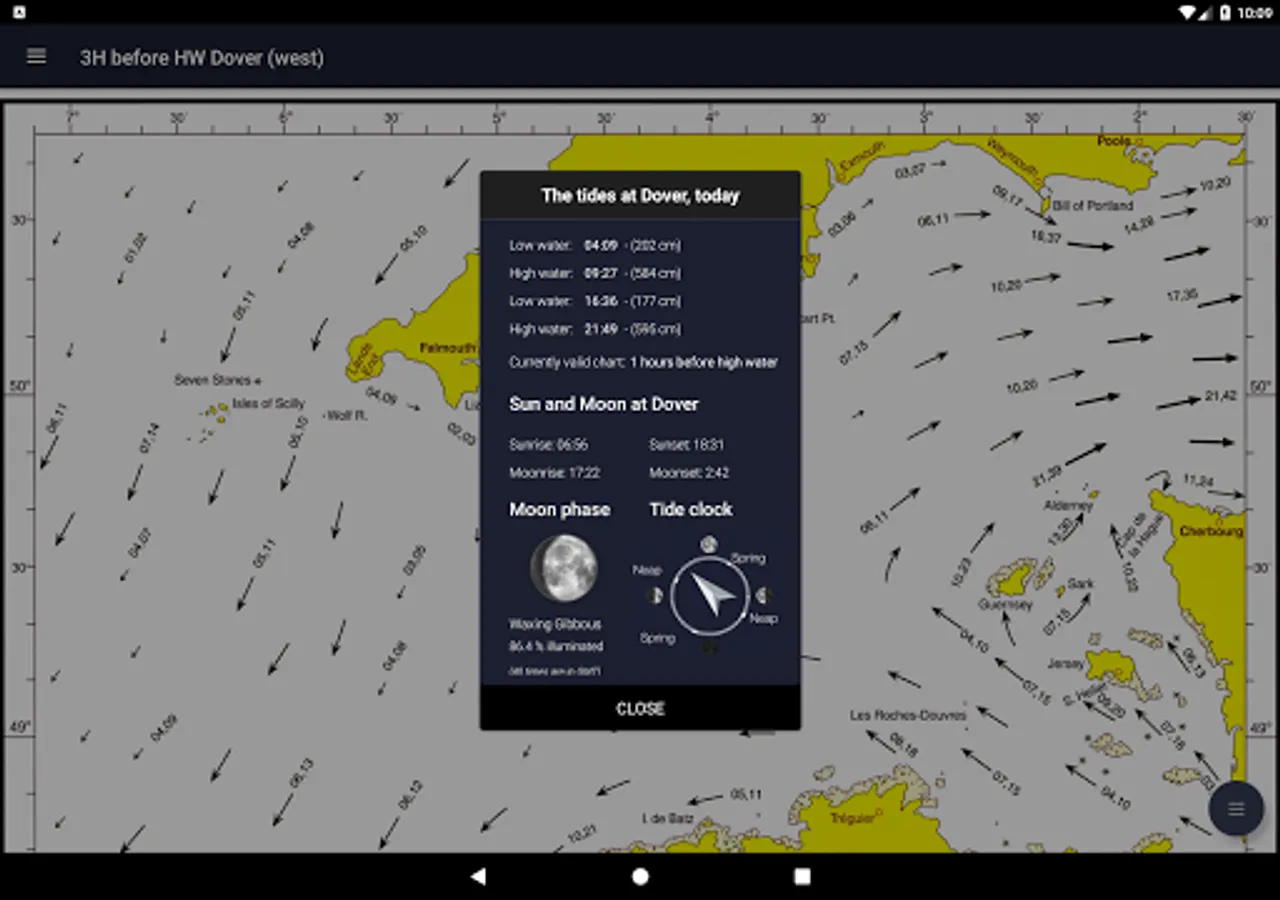Tap the 21,42 tidal rate value
Image resolution: width=1280 pixels, height=900 pixels.
pyautogui.click(x=1221, y=396)
